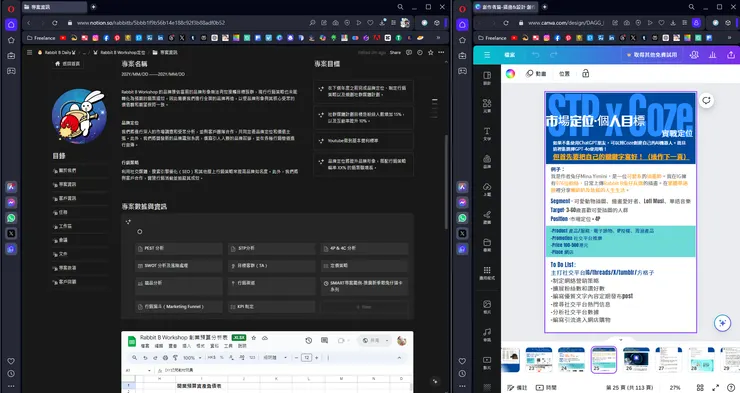Open the Canva color wheel swatch

pos(510,74)
